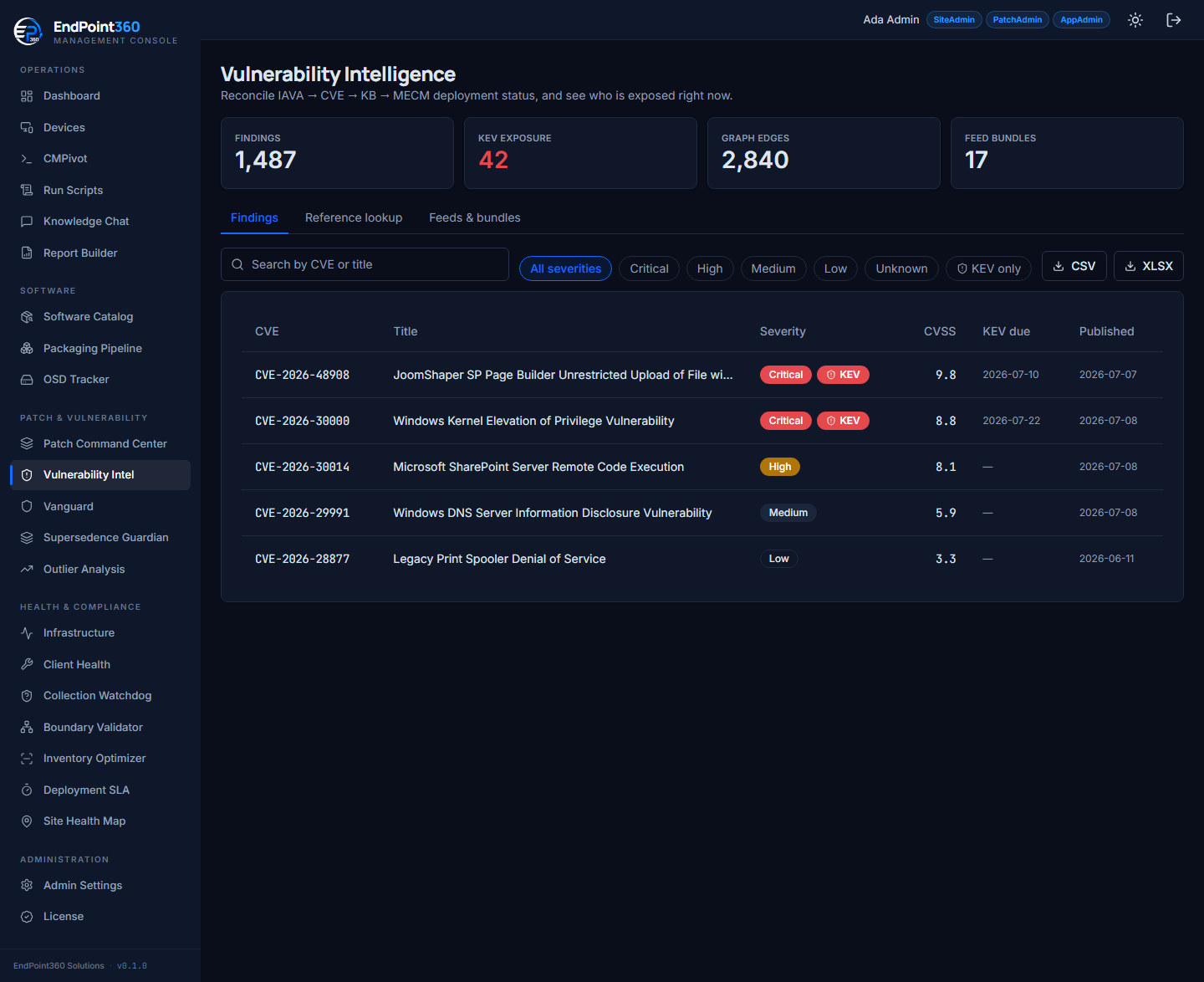Sort table by KEV due column header
The width and height of the screenshot is (1204, 982).
pyautogui.click(x=1006, y=331)
